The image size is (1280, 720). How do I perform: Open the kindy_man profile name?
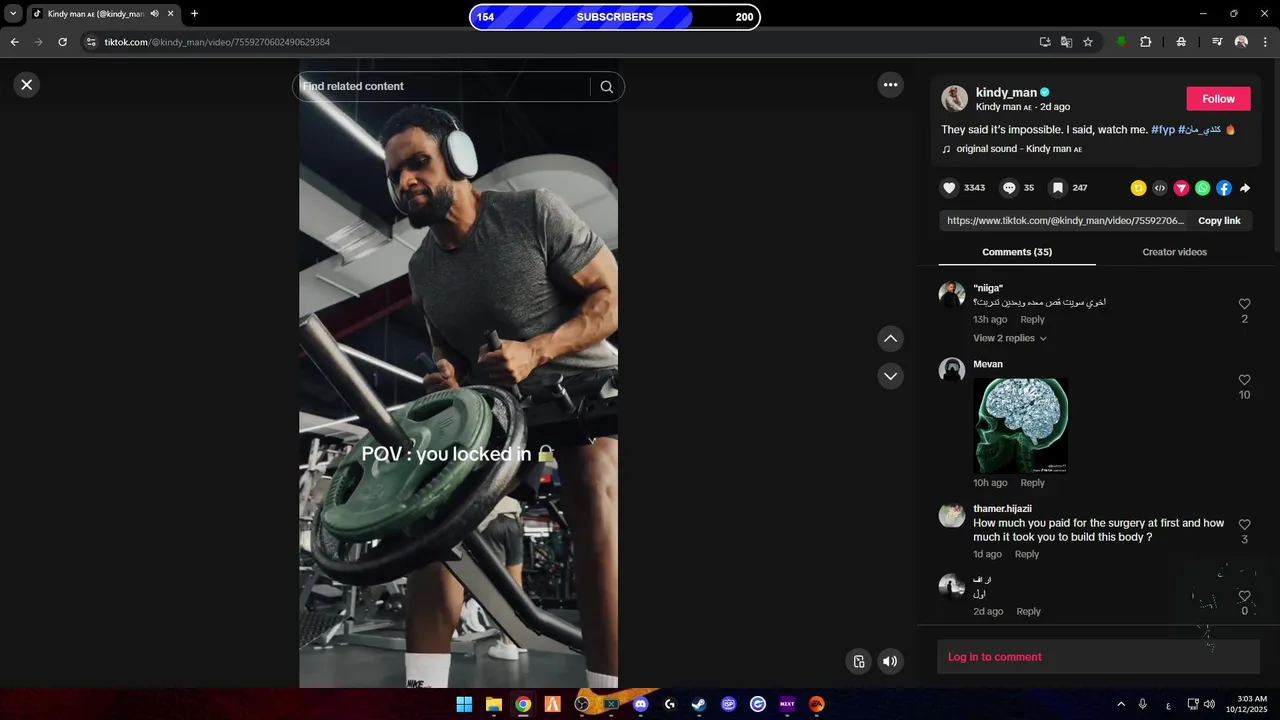click(x=1006, y=92)
